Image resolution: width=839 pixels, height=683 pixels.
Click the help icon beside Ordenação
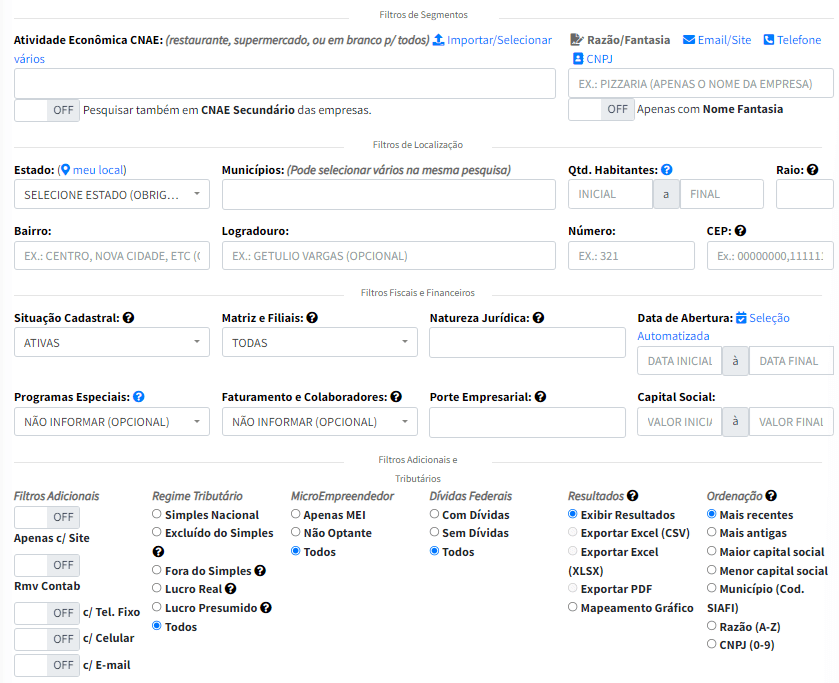click(x=771, y=495)
